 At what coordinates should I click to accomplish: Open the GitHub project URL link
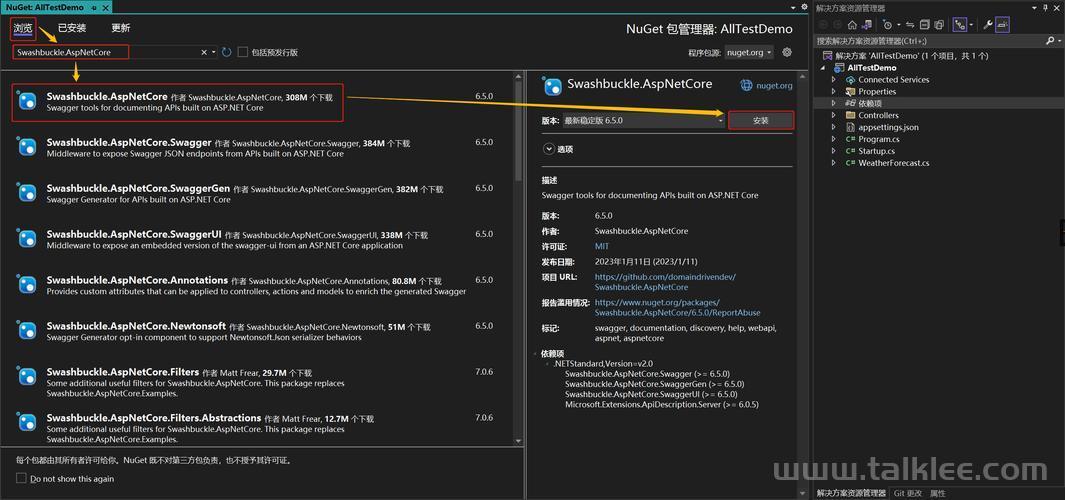[x=665, y=282]
